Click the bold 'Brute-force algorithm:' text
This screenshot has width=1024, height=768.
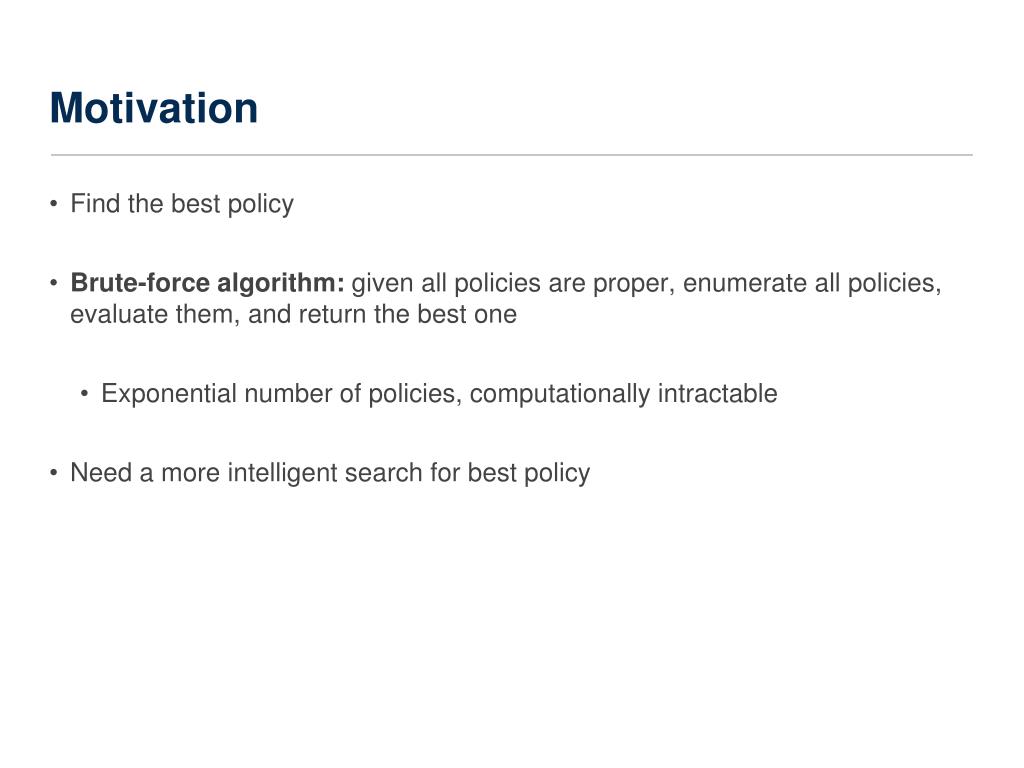[x=207, y=283]
